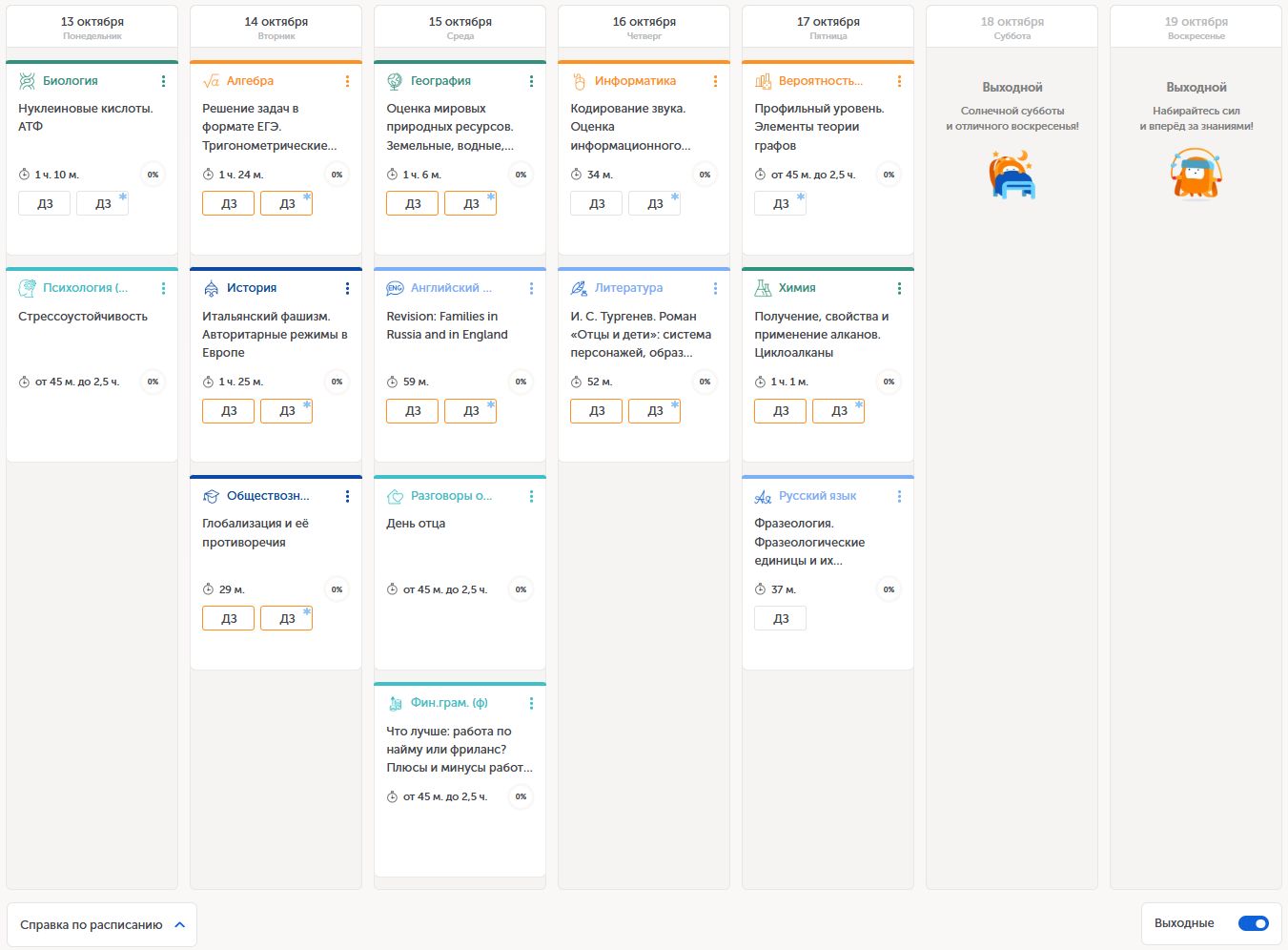Click the Literature quill icon
Screen dimensions: 1288x950
(579, 288)
